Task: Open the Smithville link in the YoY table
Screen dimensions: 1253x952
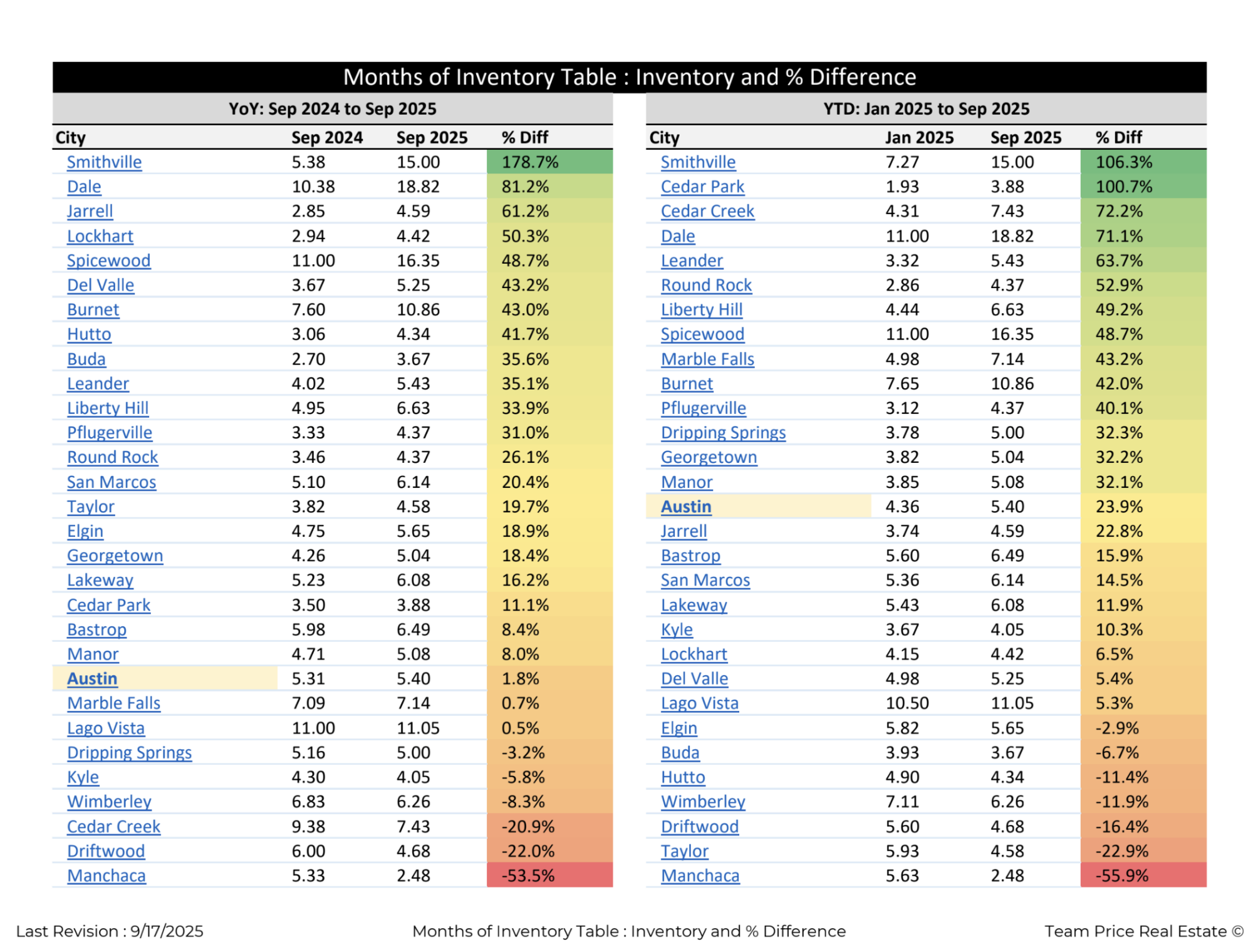Action: coord(104,162)
